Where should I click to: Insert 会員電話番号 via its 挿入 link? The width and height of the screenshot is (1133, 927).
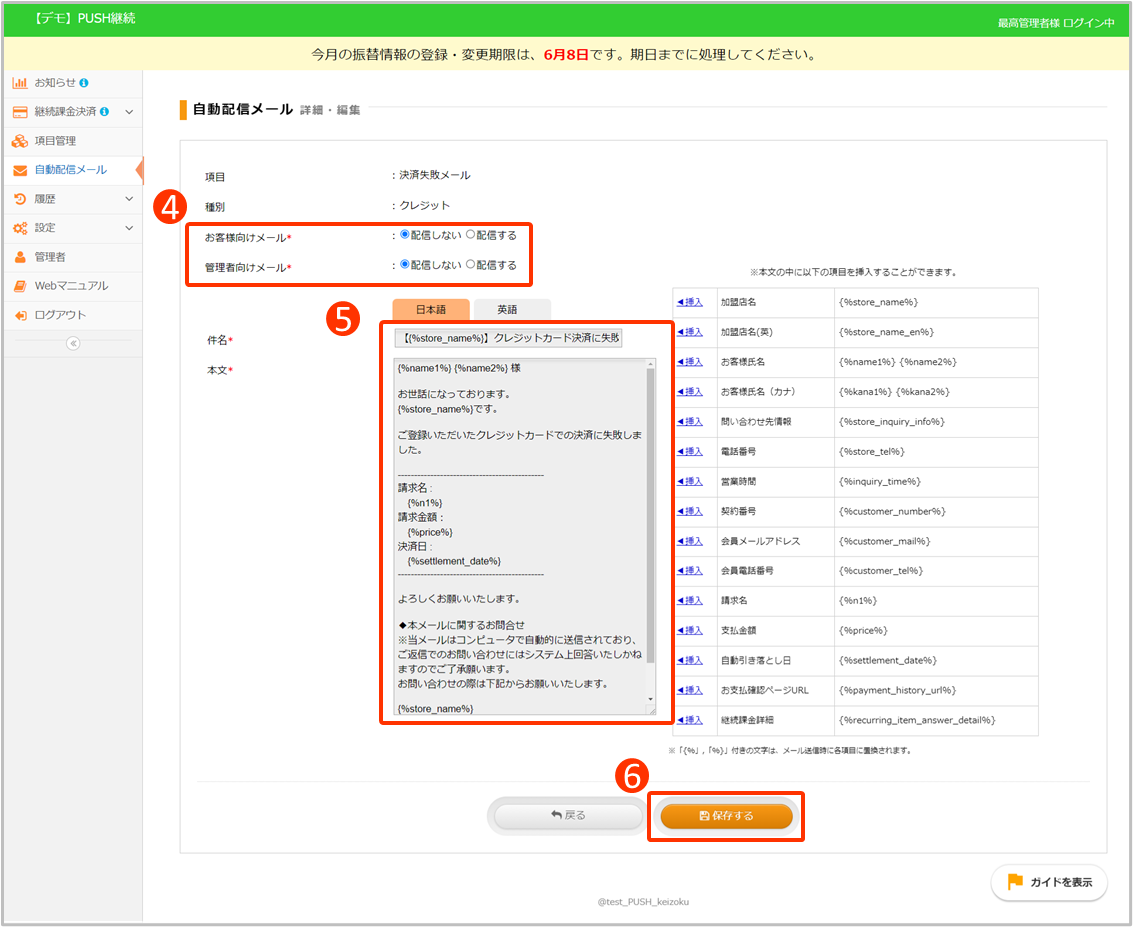tap(689, 571)
